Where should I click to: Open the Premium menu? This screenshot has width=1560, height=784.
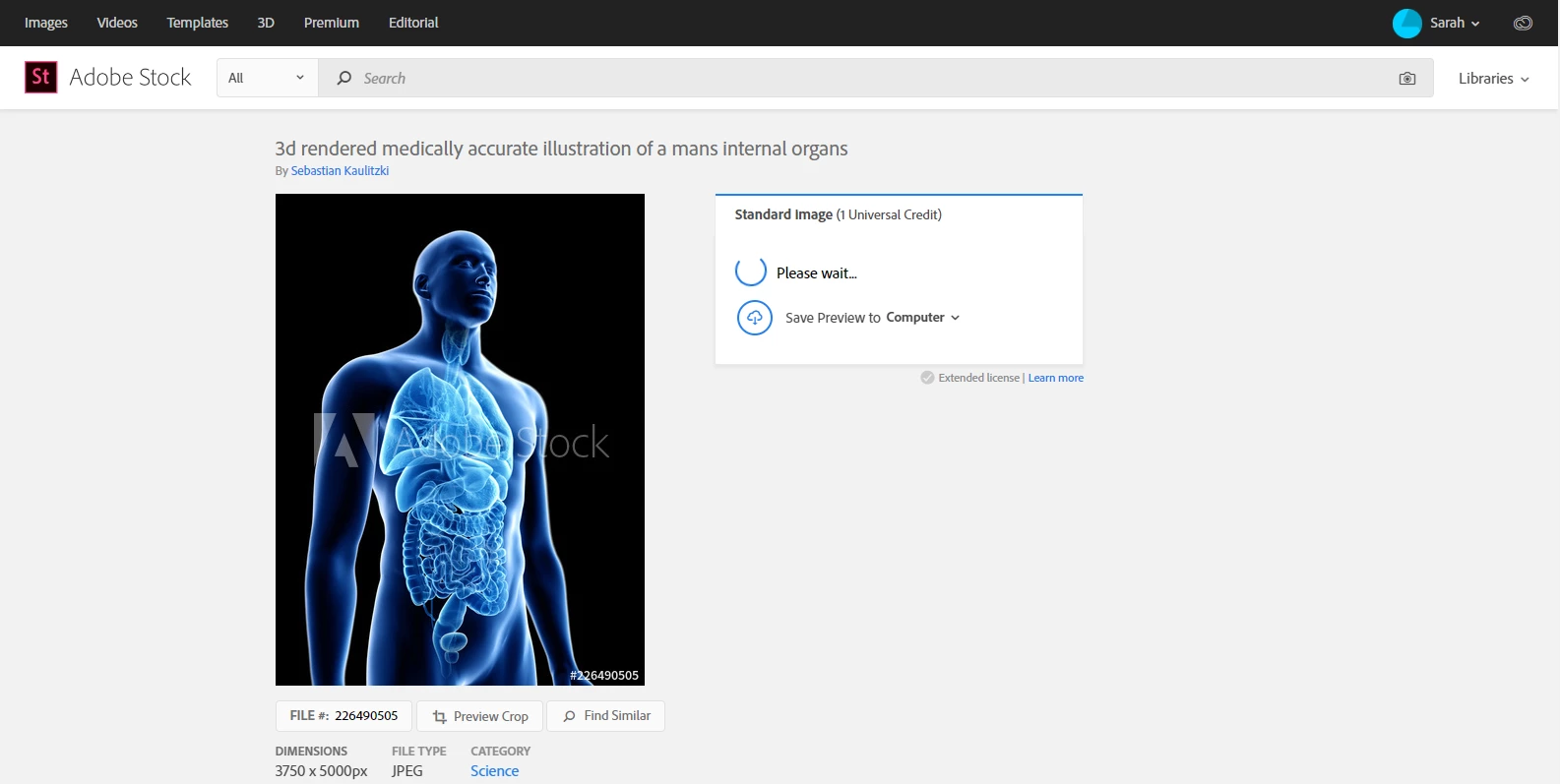pyautogui.click(x=332, y=23)
